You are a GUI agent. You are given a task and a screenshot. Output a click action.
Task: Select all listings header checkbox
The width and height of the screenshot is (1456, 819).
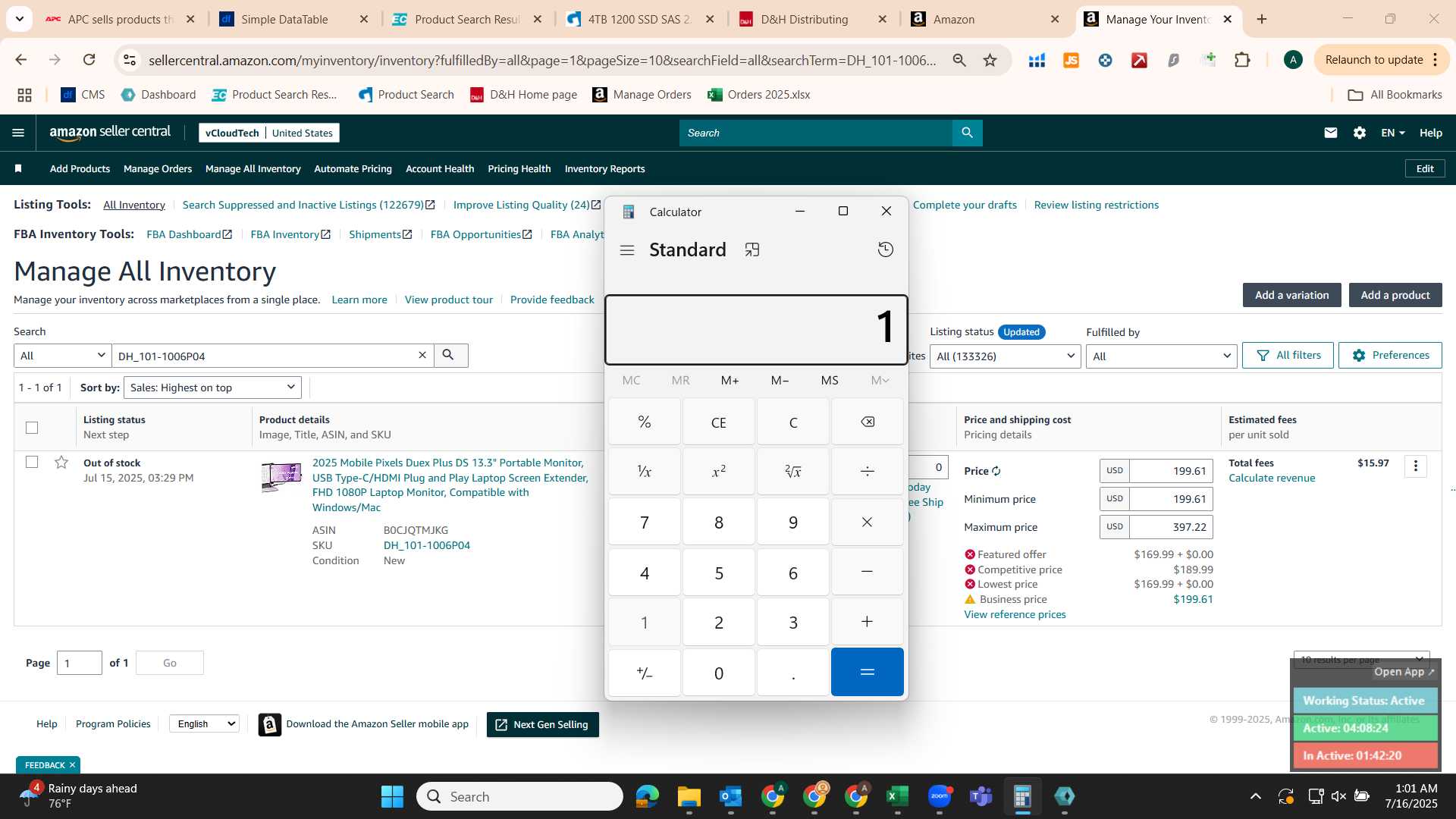(32, 428)
